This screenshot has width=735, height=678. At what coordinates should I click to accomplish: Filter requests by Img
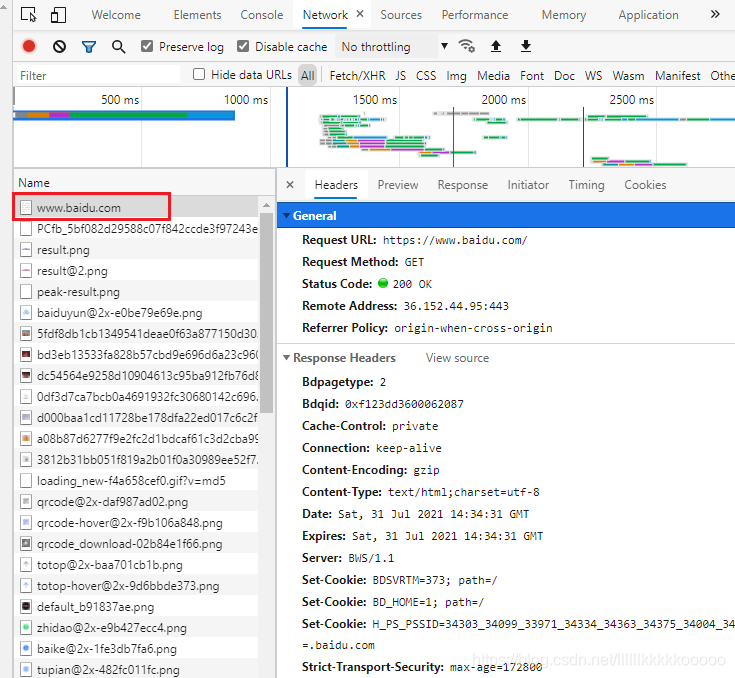456,75
